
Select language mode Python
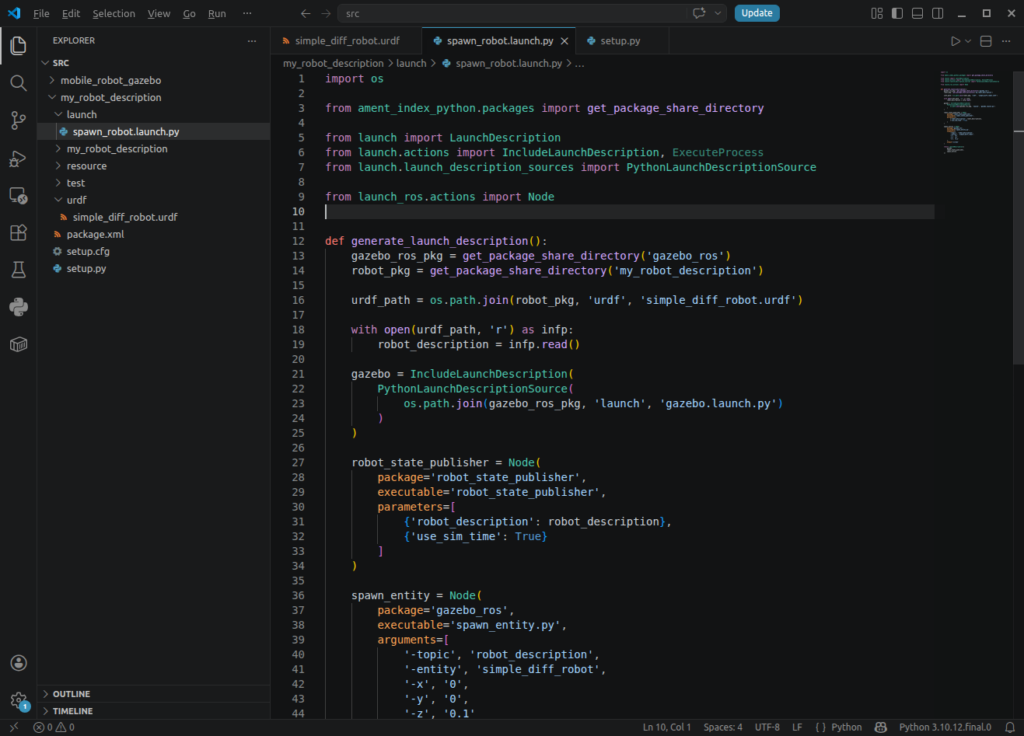point(846,727)
